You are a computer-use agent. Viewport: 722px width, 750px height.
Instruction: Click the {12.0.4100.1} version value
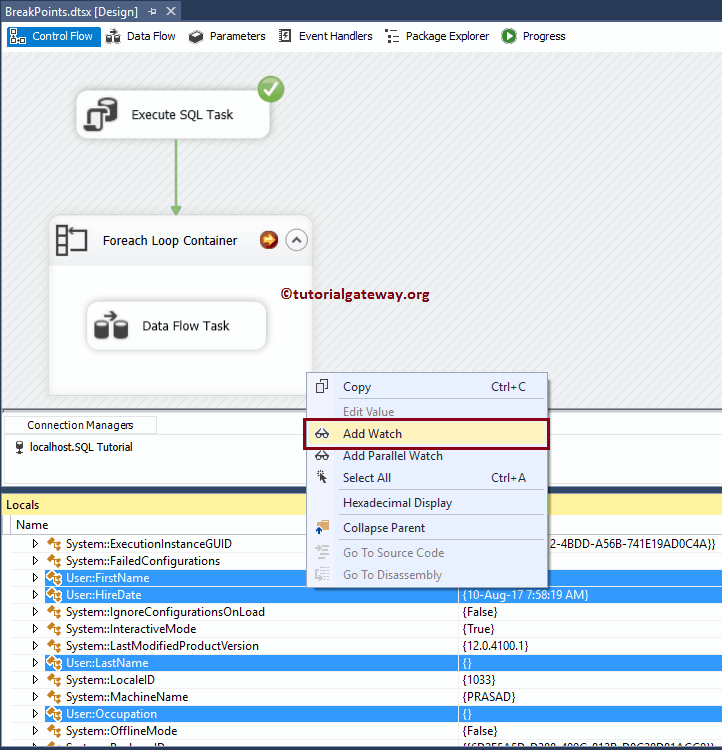tap(496, 646)
